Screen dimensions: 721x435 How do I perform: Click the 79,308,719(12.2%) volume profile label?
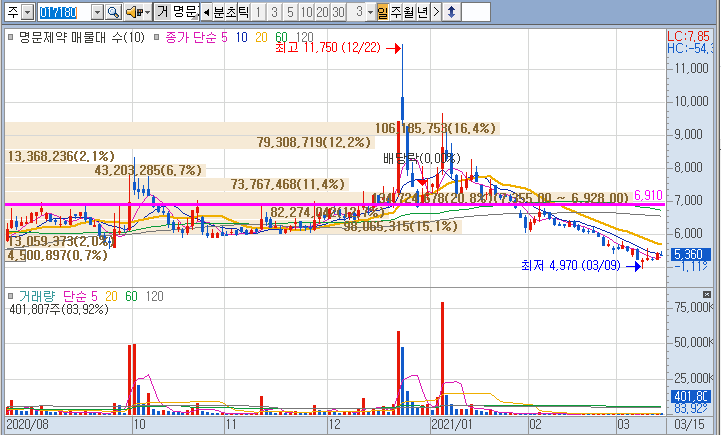(x=314, y=142)
